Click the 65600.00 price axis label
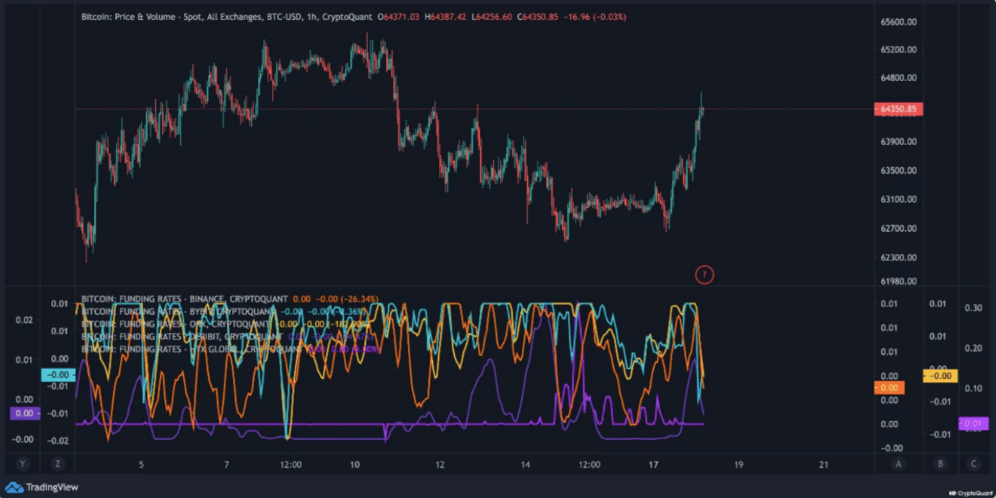The image size is (996, 498). (x=898, y=22)
